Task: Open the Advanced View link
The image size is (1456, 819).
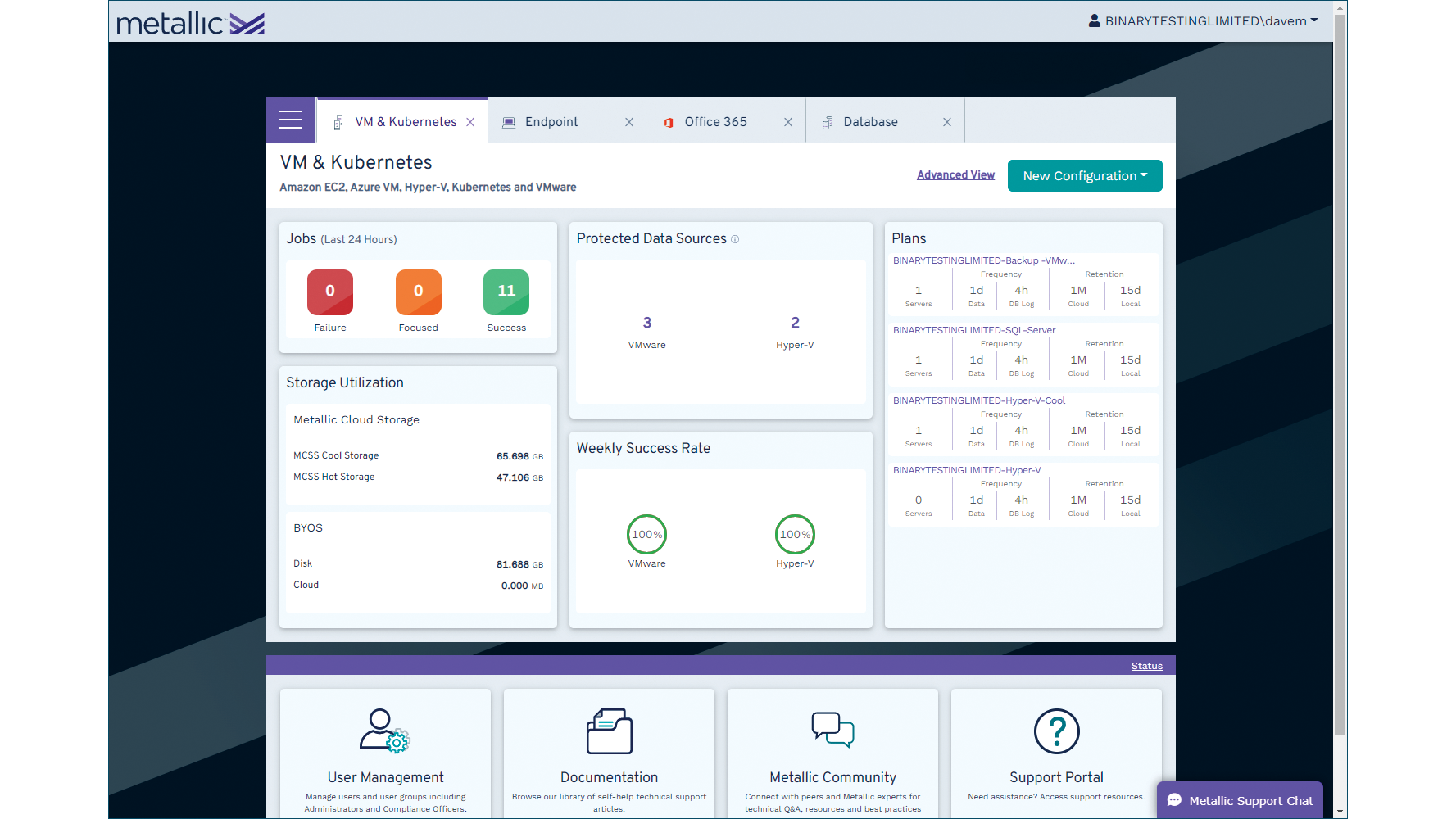Action: point(955,174)
